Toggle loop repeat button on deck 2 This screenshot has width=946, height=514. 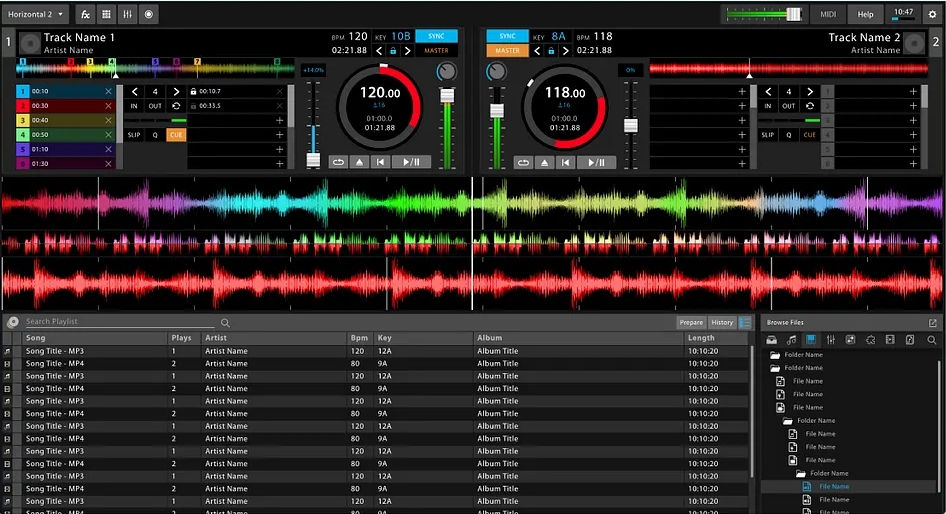523,162
